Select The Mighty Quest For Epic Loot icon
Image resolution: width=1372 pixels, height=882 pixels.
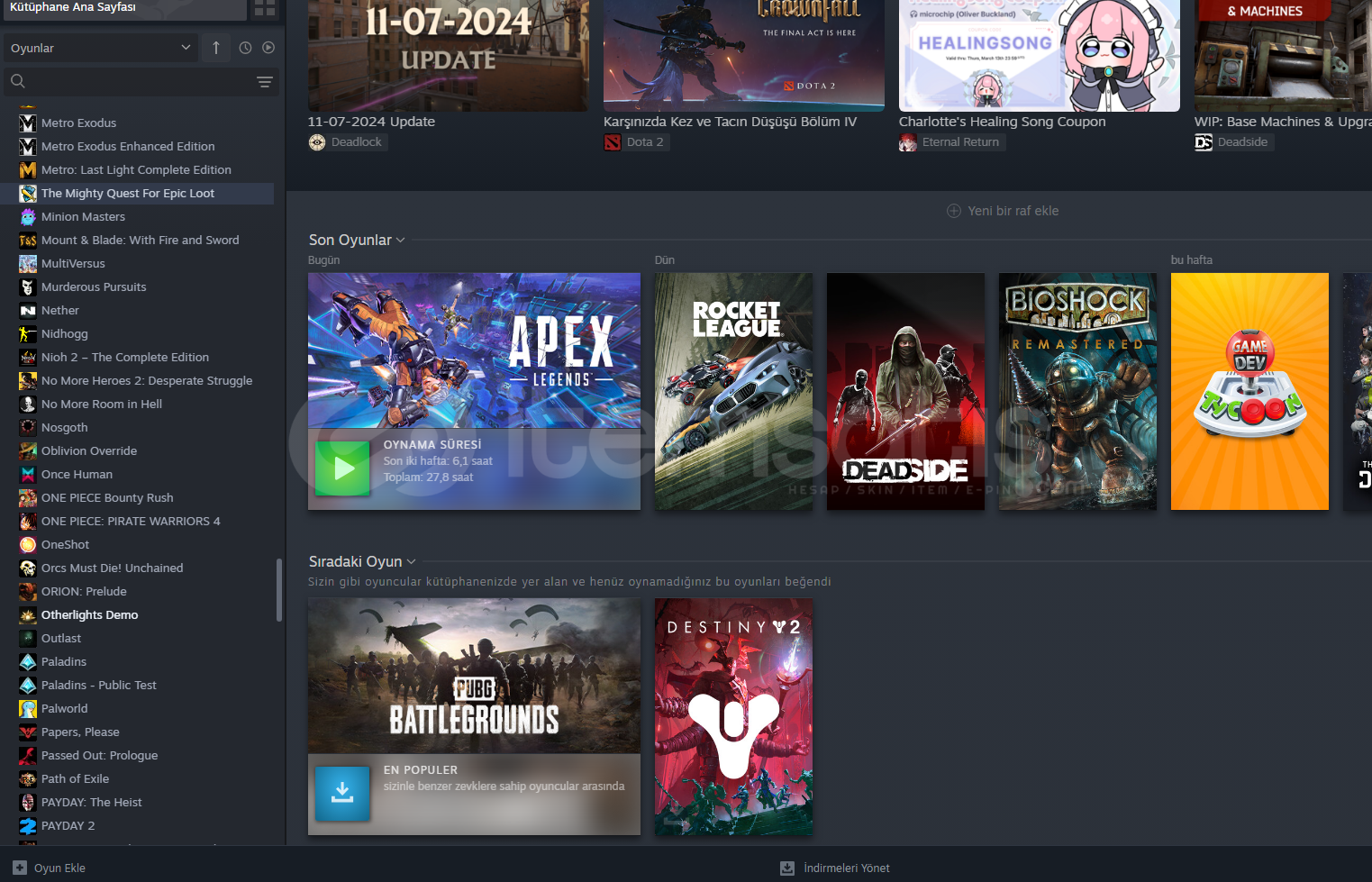pos(28,193)
